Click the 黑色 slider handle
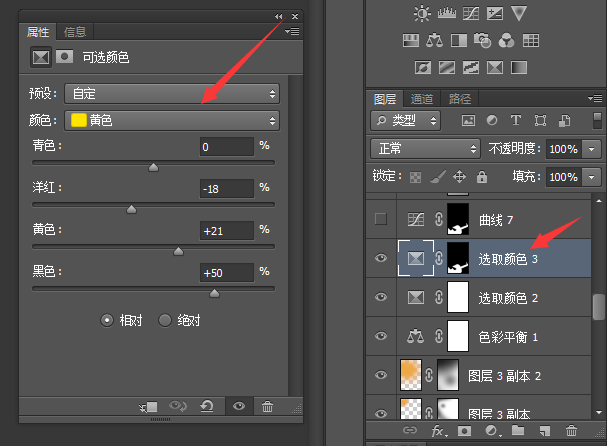 tap(214, 293)
